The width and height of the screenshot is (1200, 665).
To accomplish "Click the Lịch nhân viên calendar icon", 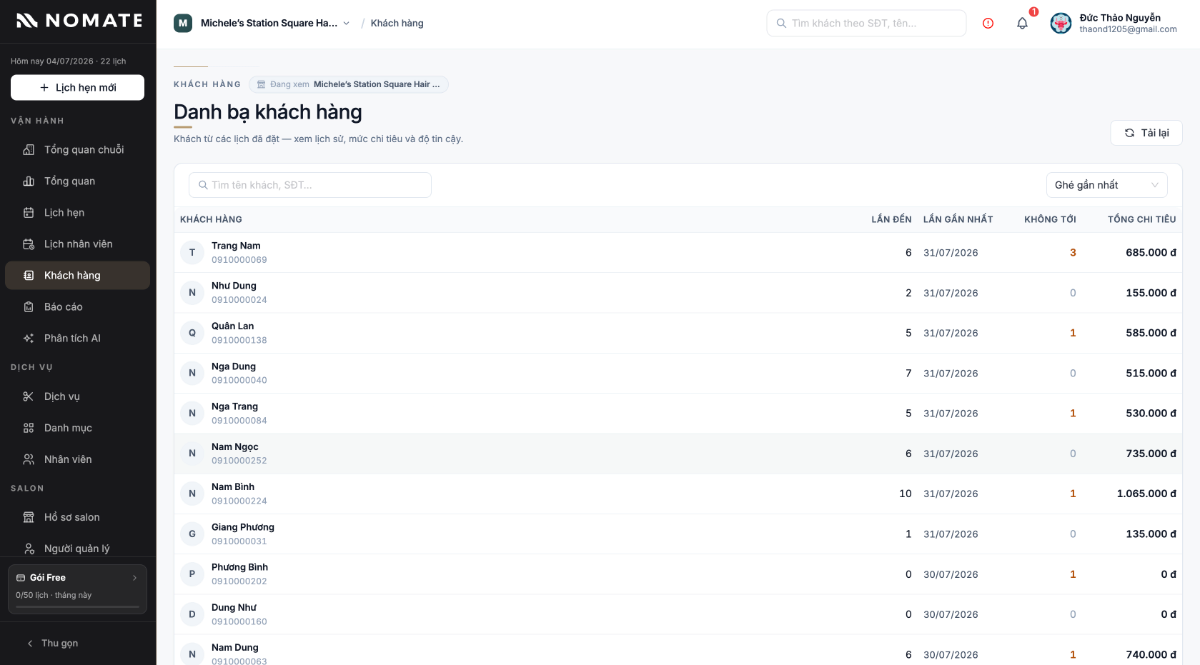I will (29, 244).
